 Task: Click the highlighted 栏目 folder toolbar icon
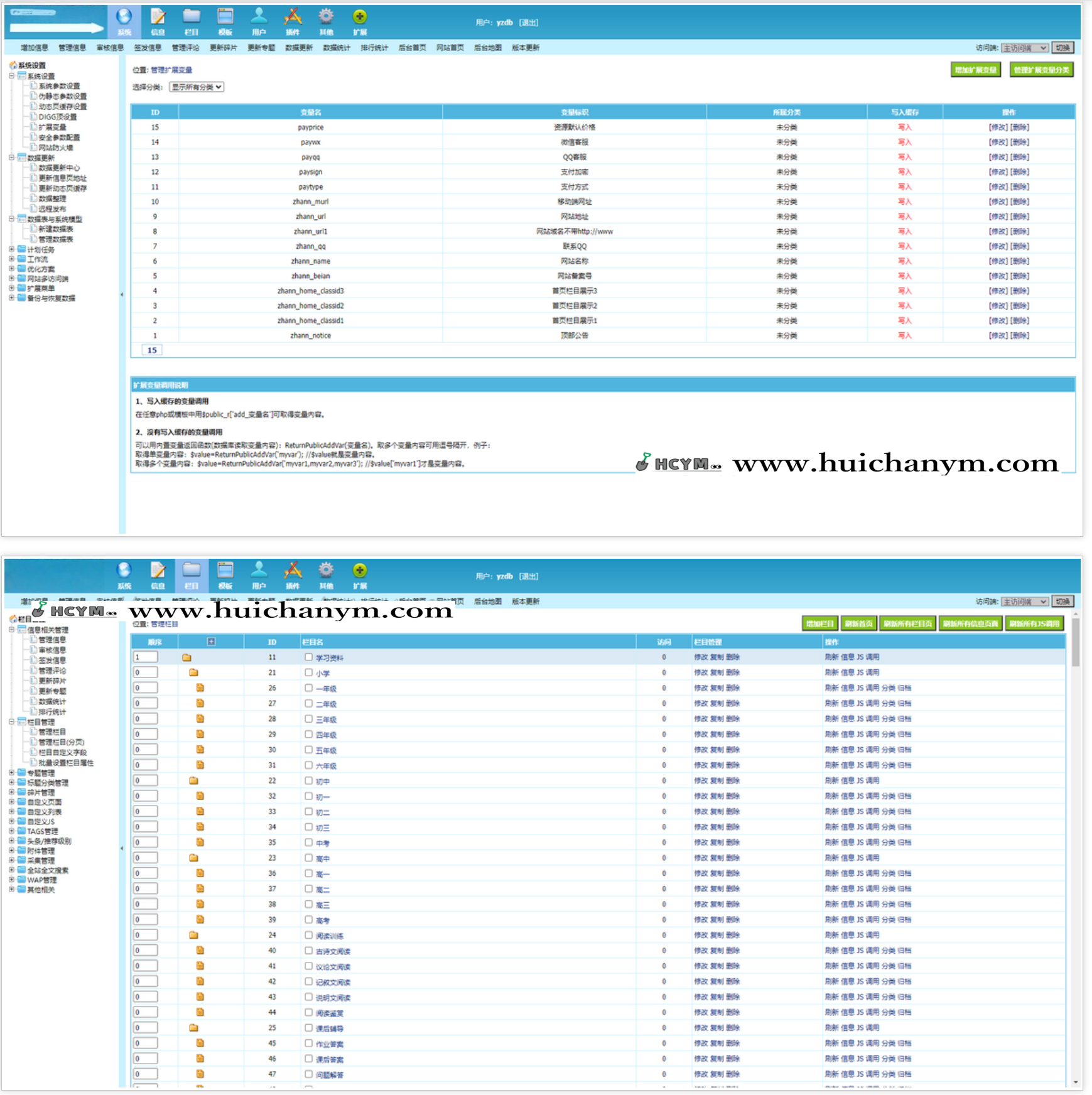click(191, 574)
